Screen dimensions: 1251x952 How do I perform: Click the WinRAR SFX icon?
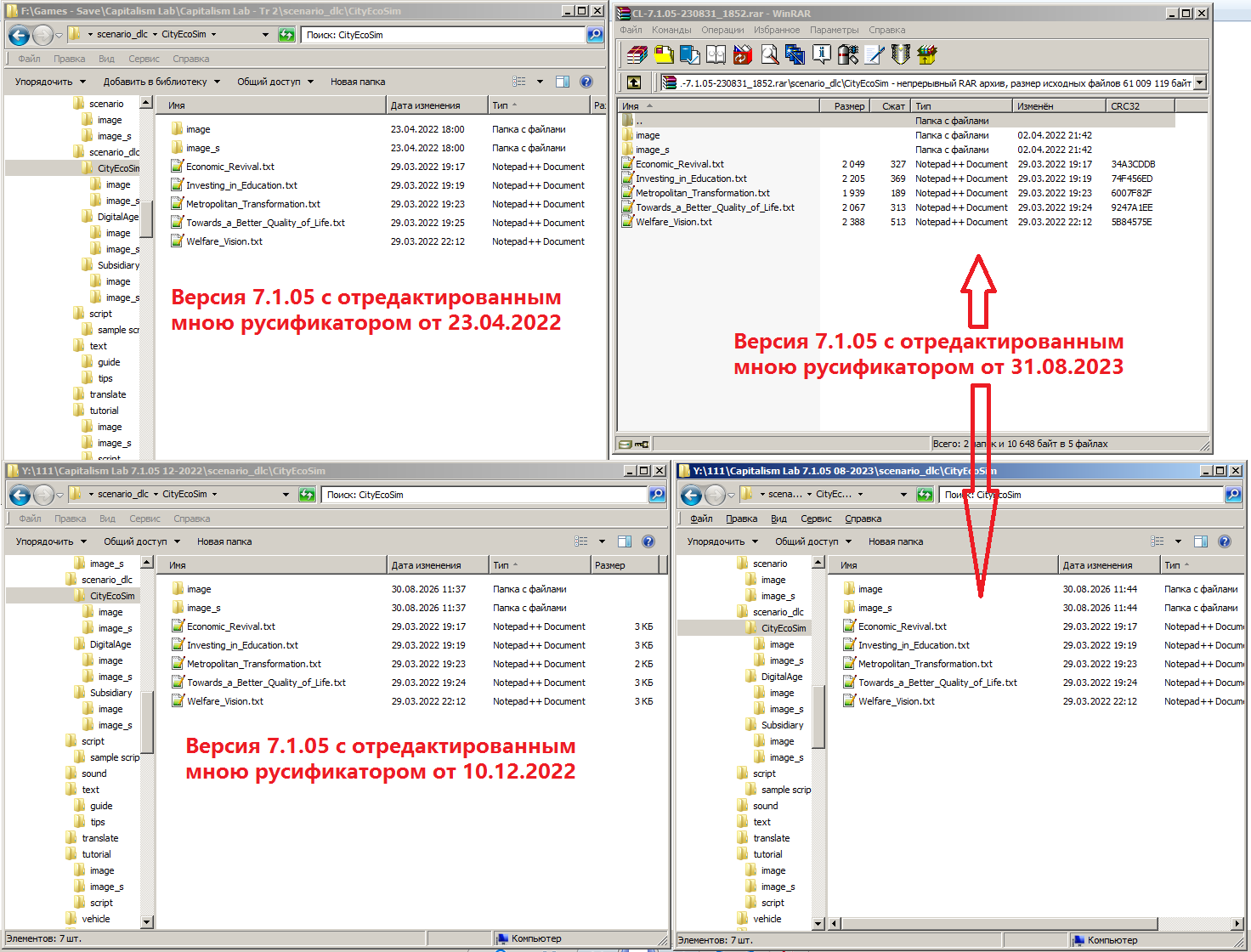coord(927,55)
